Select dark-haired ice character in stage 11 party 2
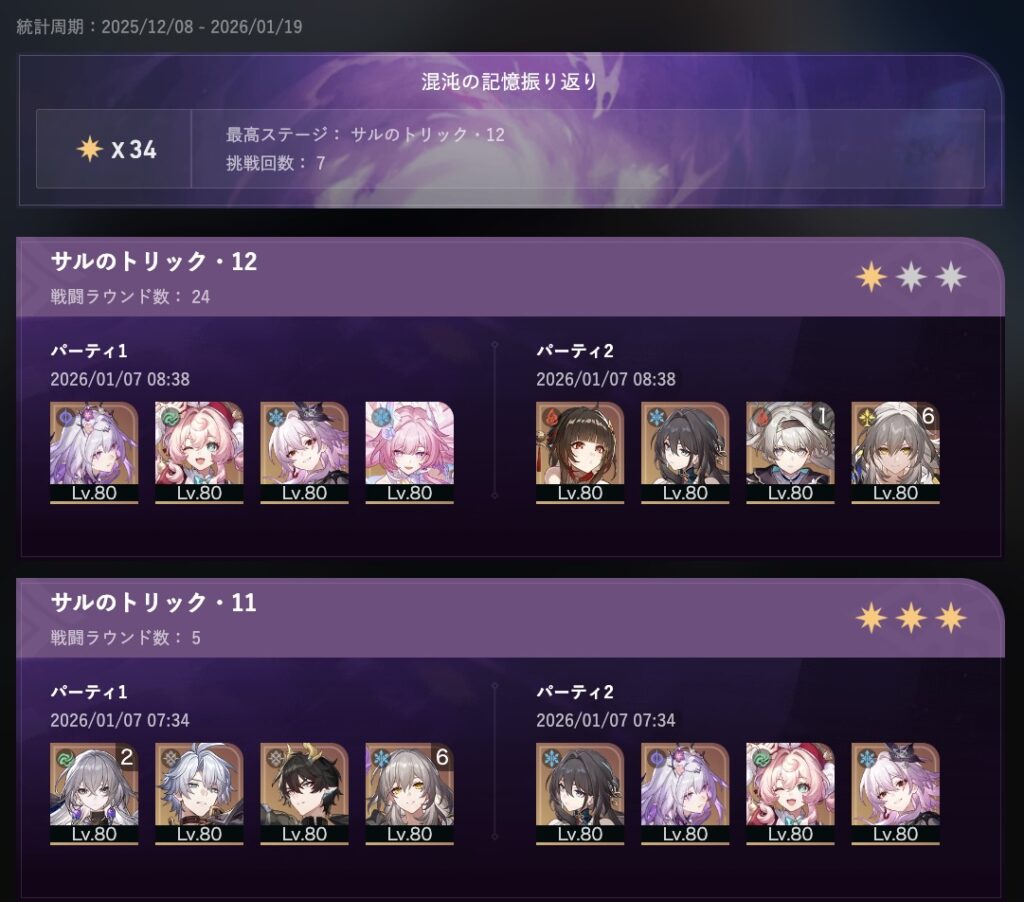Viewport: 1024px width, 902px height. click(x=580, y=794)
